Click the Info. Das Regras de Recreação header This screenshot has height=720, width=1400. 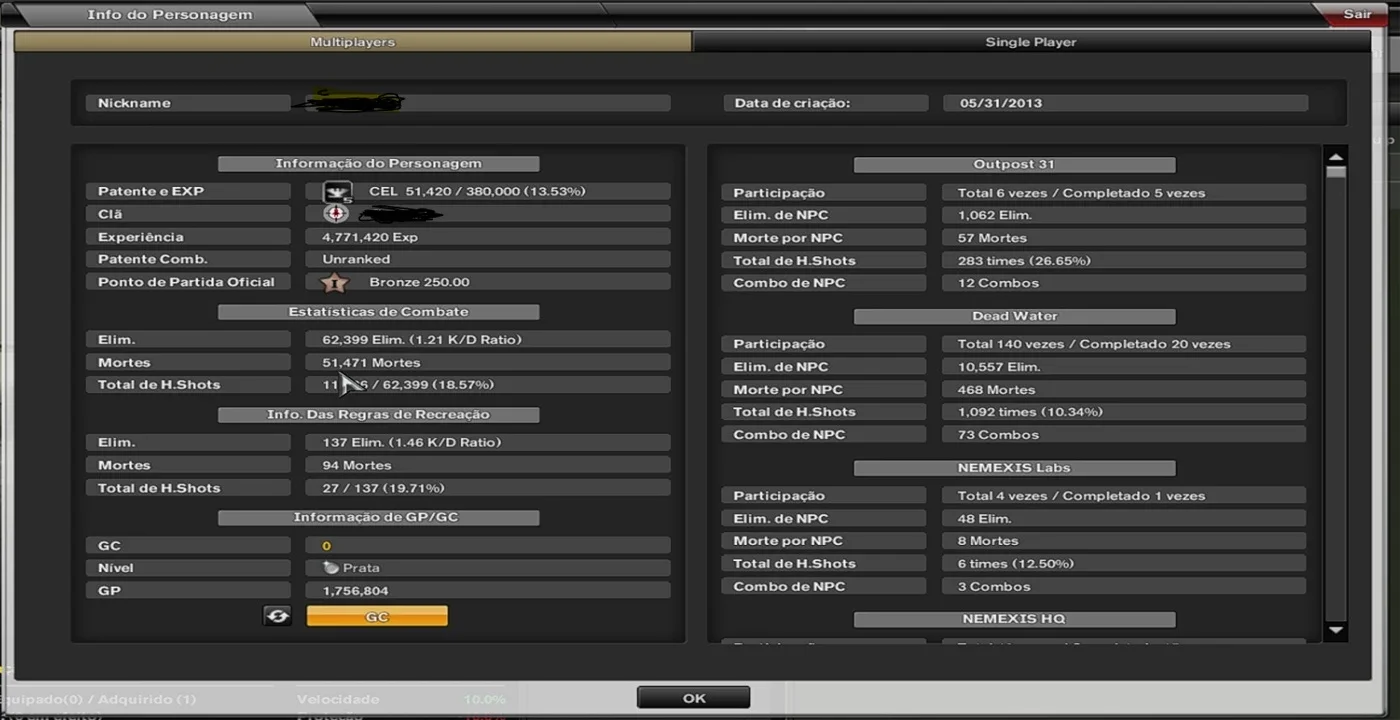click(x=378, y=415)
